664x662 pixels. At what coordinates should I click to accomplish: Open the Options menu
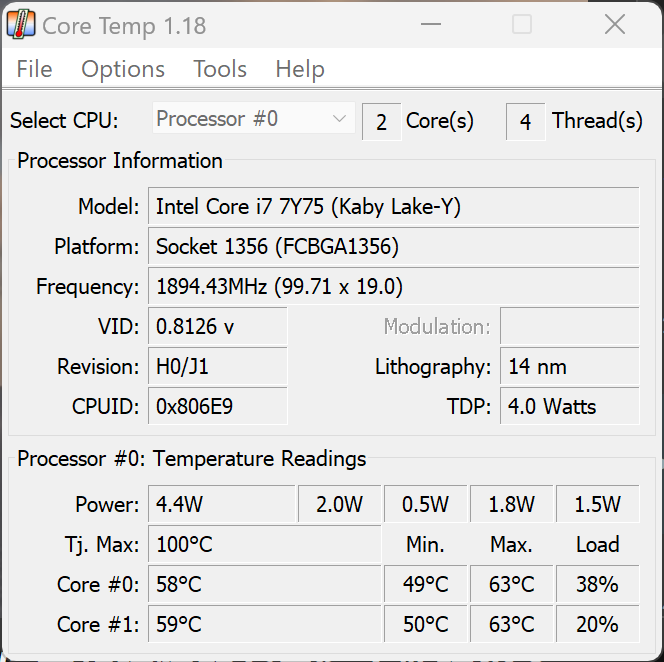coord(123,69)
